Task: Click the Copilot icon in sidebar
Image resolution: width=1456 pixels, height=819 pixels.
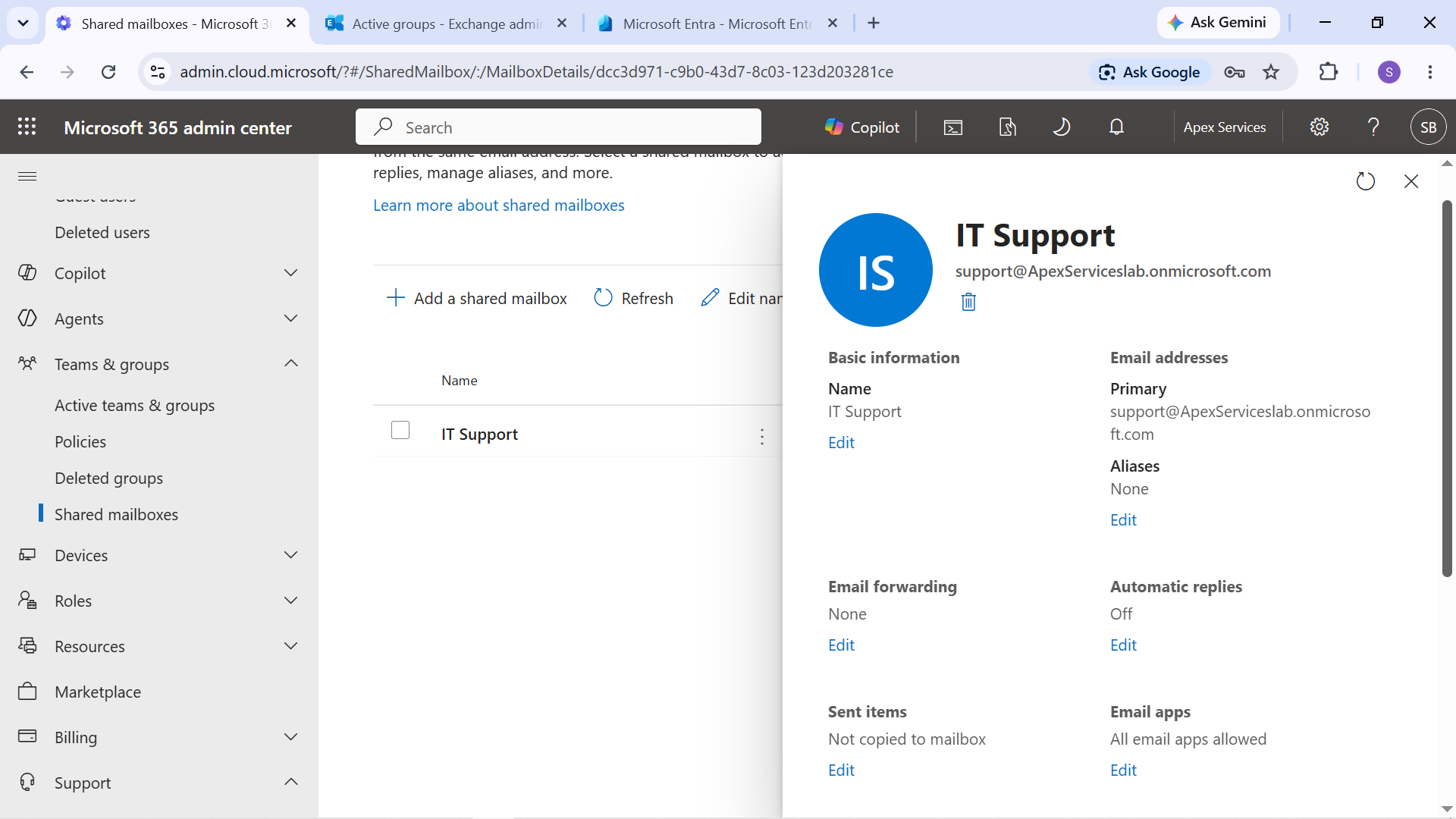Action: [x=27, y=273]
